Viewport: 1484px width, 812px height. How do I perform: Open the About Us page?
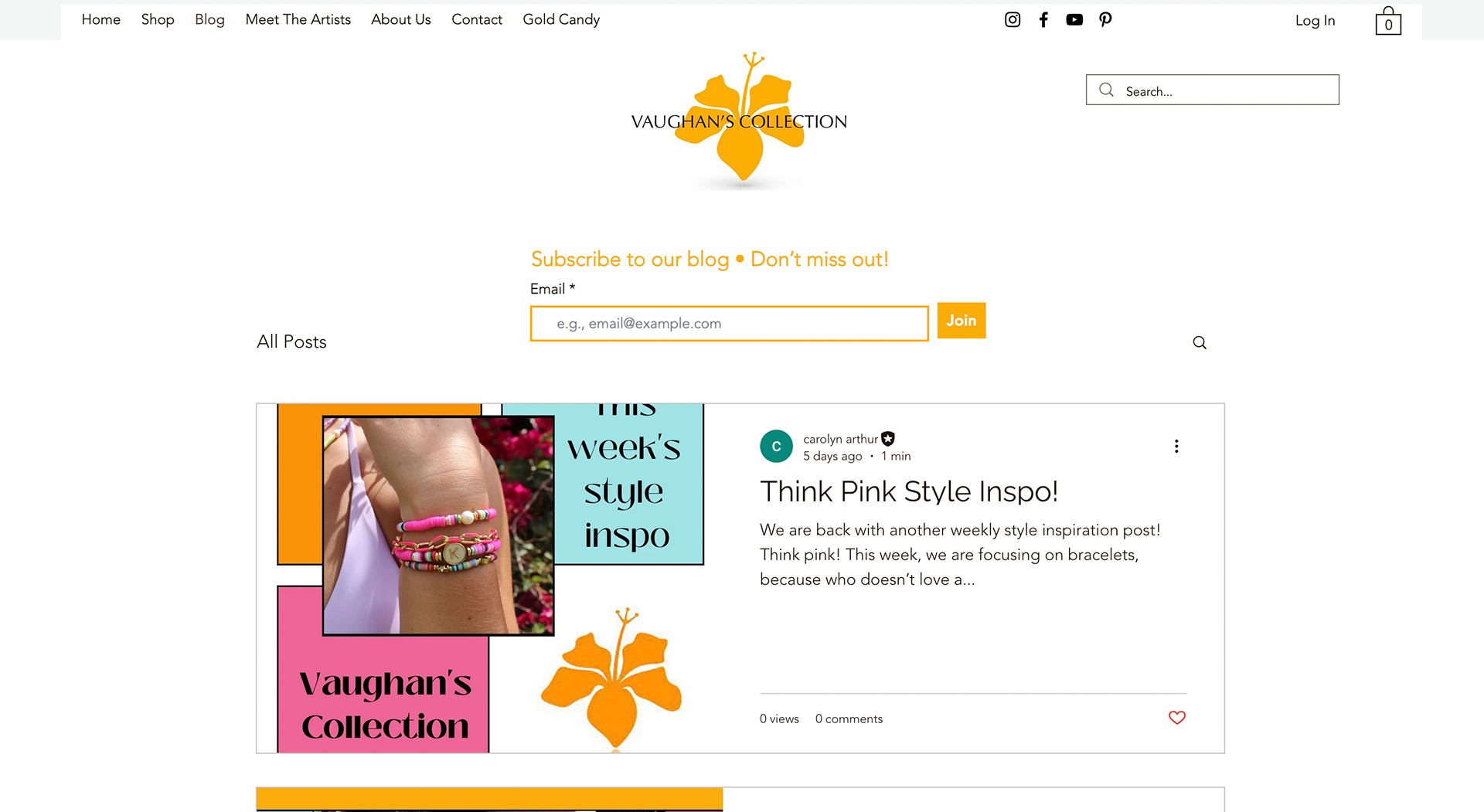click(401, 19)
